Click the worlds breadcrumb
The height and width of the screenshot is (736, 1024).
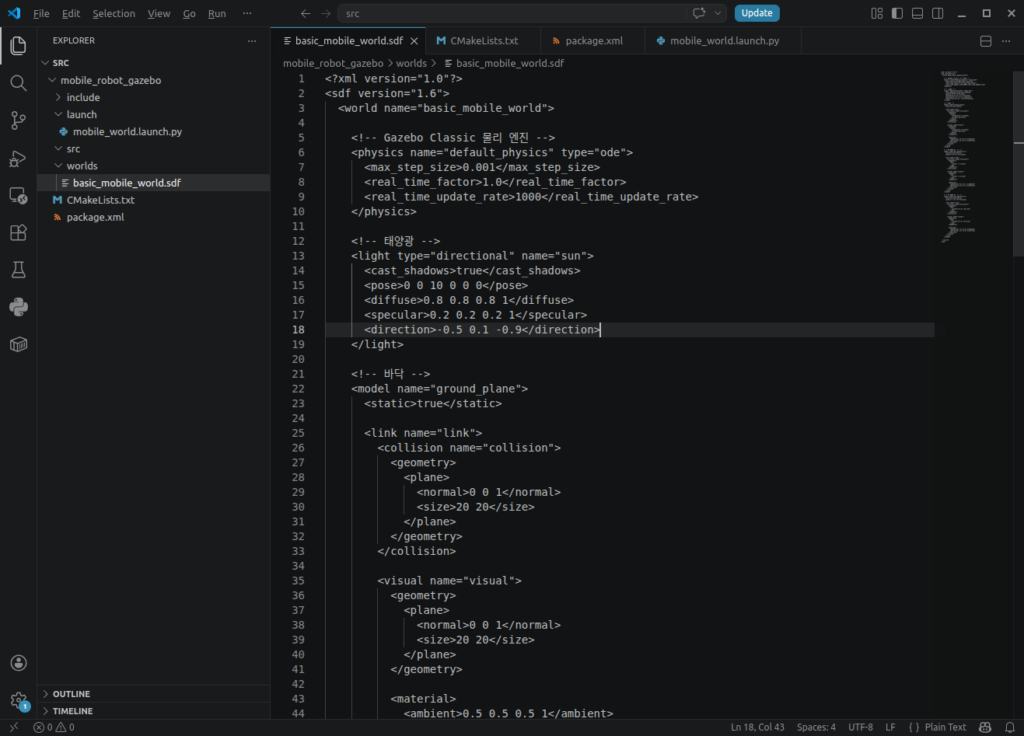point(411,63)
